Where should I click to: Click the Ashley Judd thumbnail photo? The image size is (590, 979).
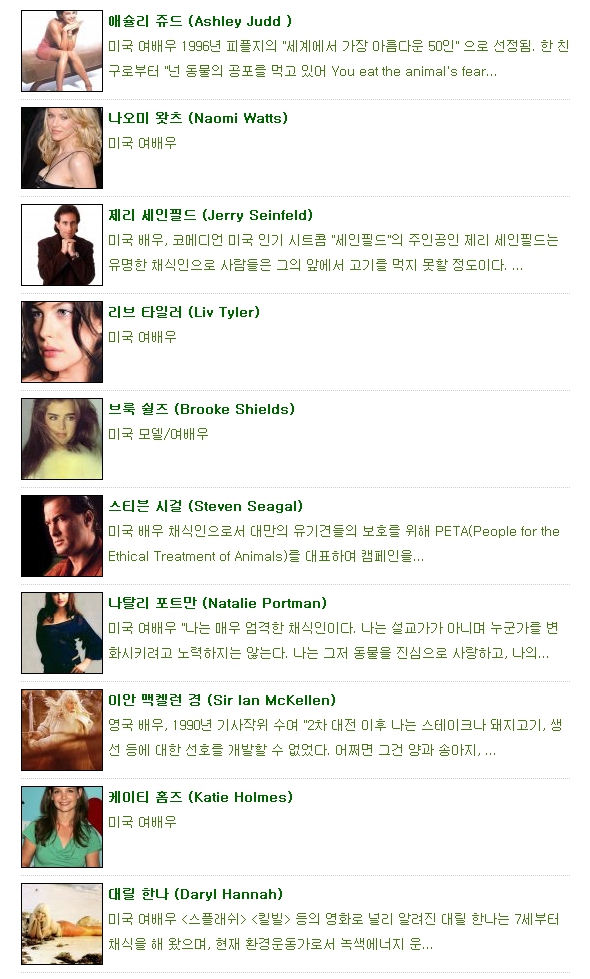coord(62,51)
